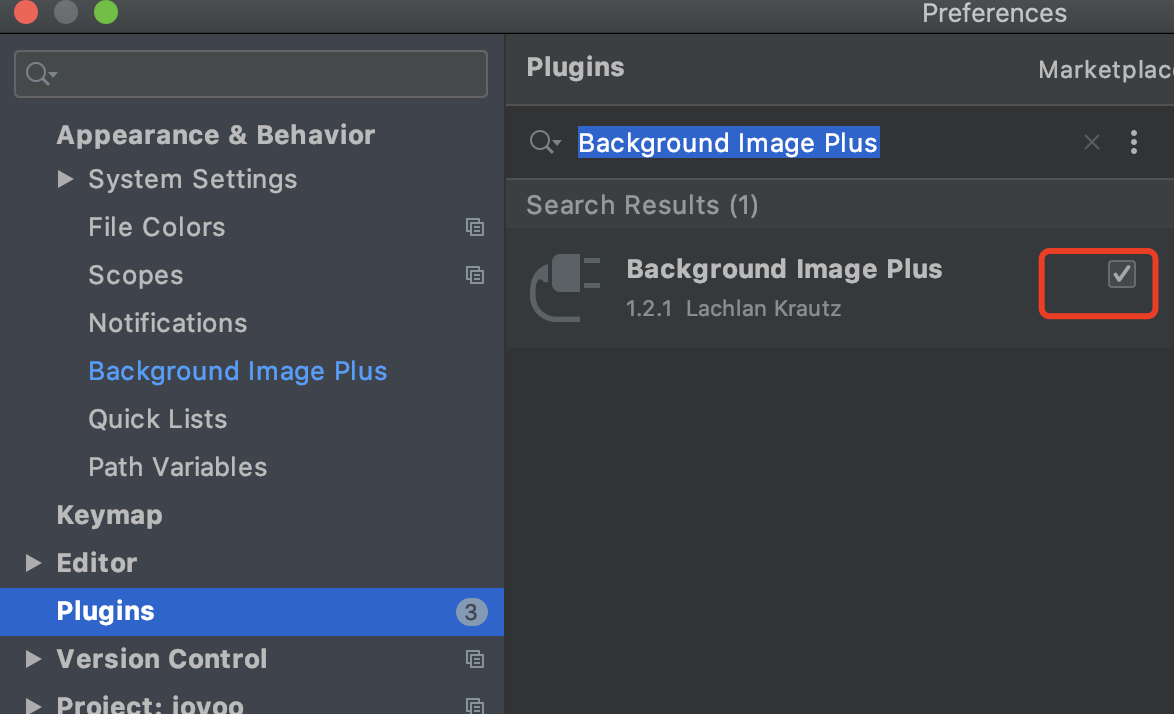Open the plugins three-dot options menu
This screenshot has height=714, width=1174.
coord(1134,141)
